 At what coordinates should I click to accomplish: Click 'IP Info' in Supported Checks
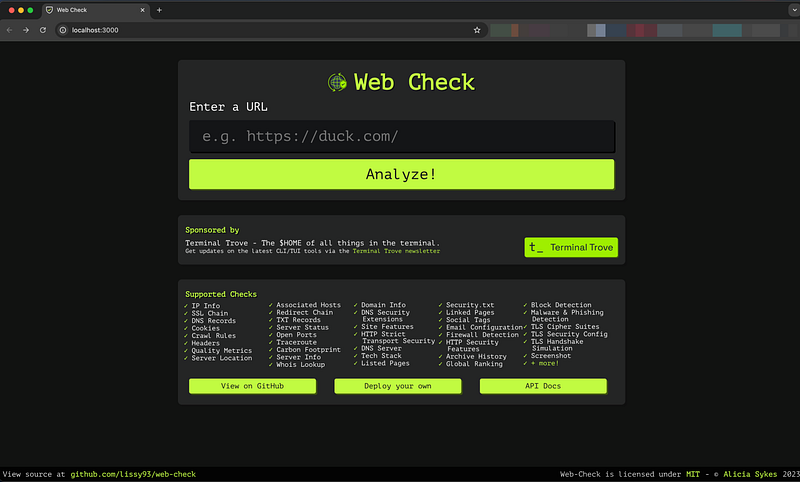click(206, 306)
